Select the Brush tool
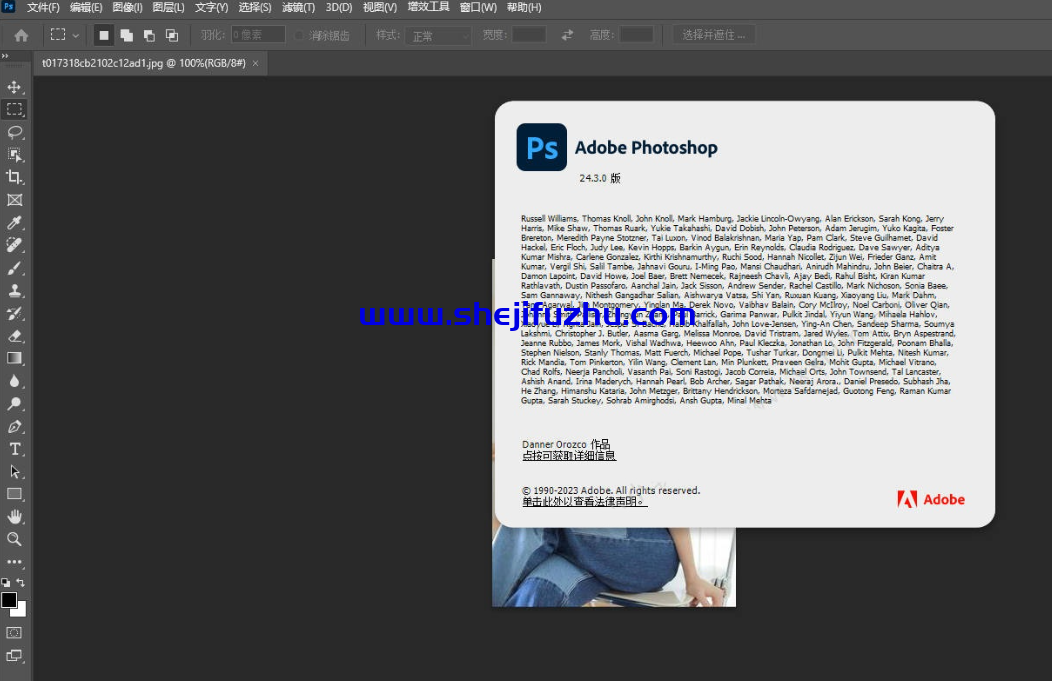1052x681 pixels. pos(14,268)
